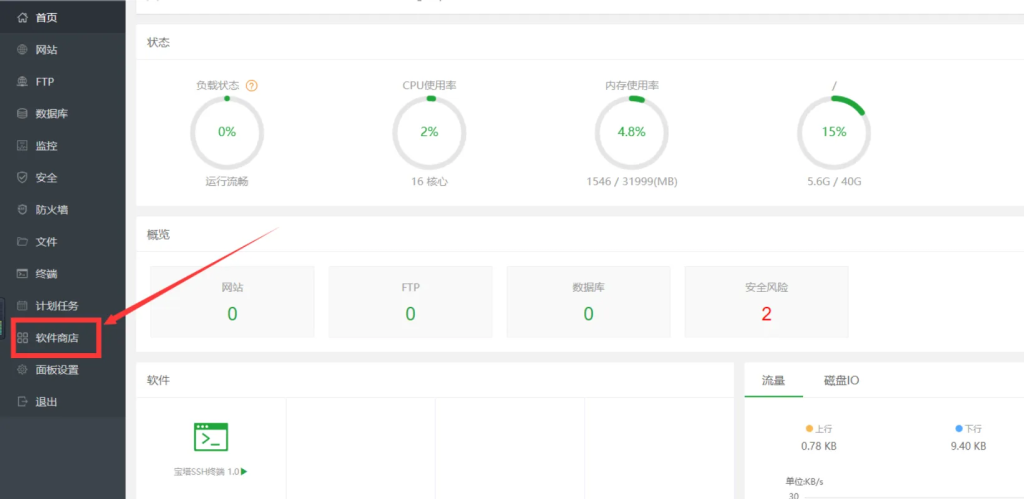The width and height of the screenshot is (1024, 499).
Task: Open the 安全 shield icon
Action: (23, 178)
